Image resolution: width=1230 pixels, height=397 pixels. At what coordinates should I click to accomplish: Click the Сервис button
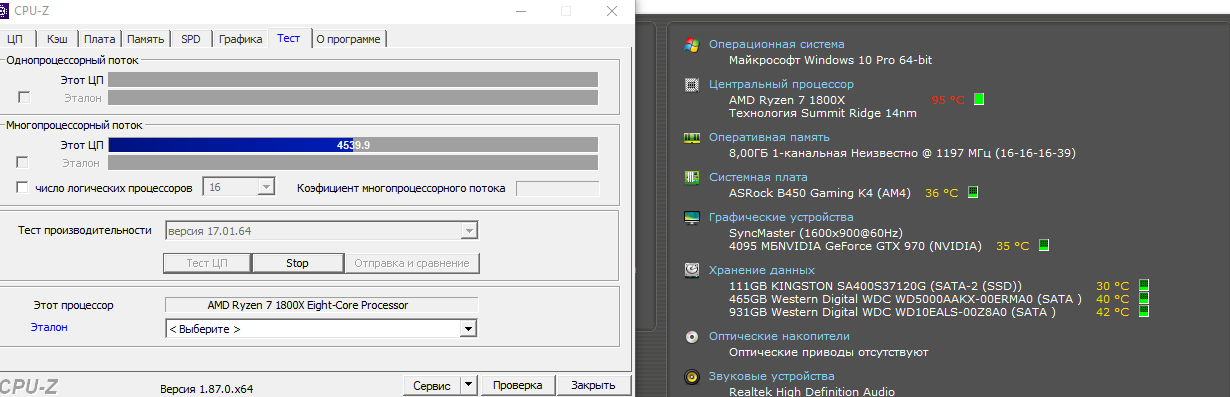pyautogui.click(x=431, y=385)
